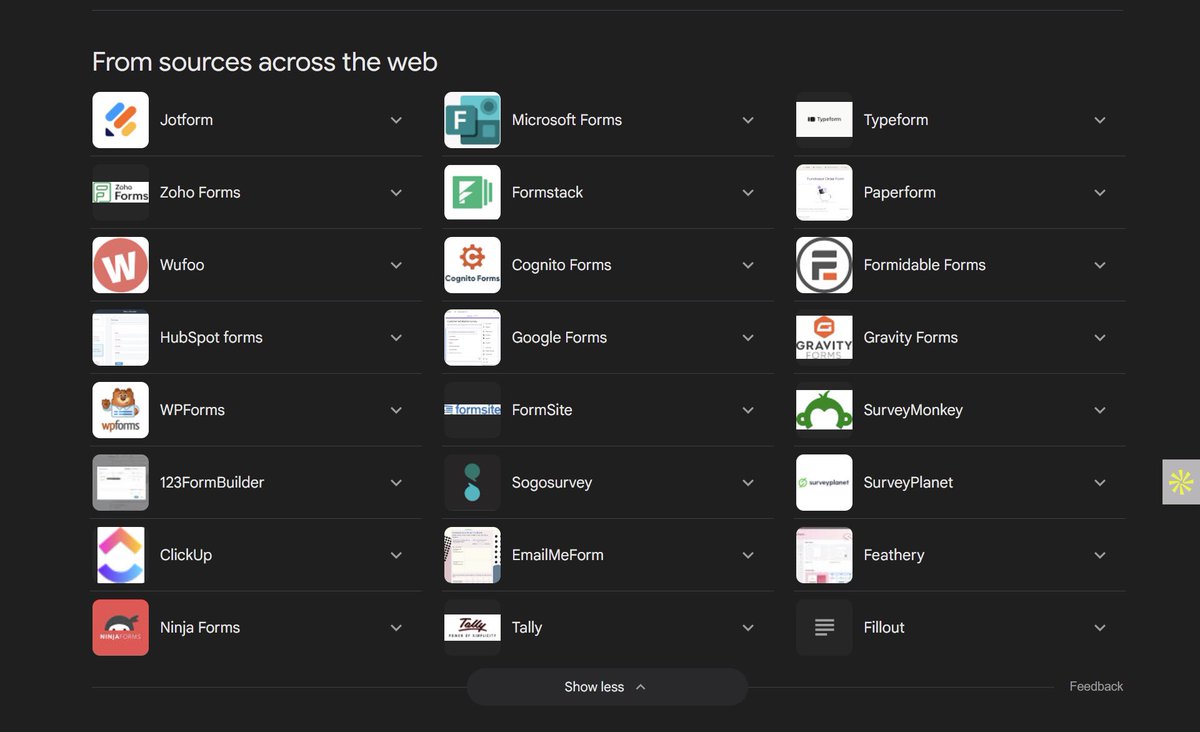Select the Microsoft Forms name text
Viewport: 1200px width, 732px height.
click(x=567, y=120)
